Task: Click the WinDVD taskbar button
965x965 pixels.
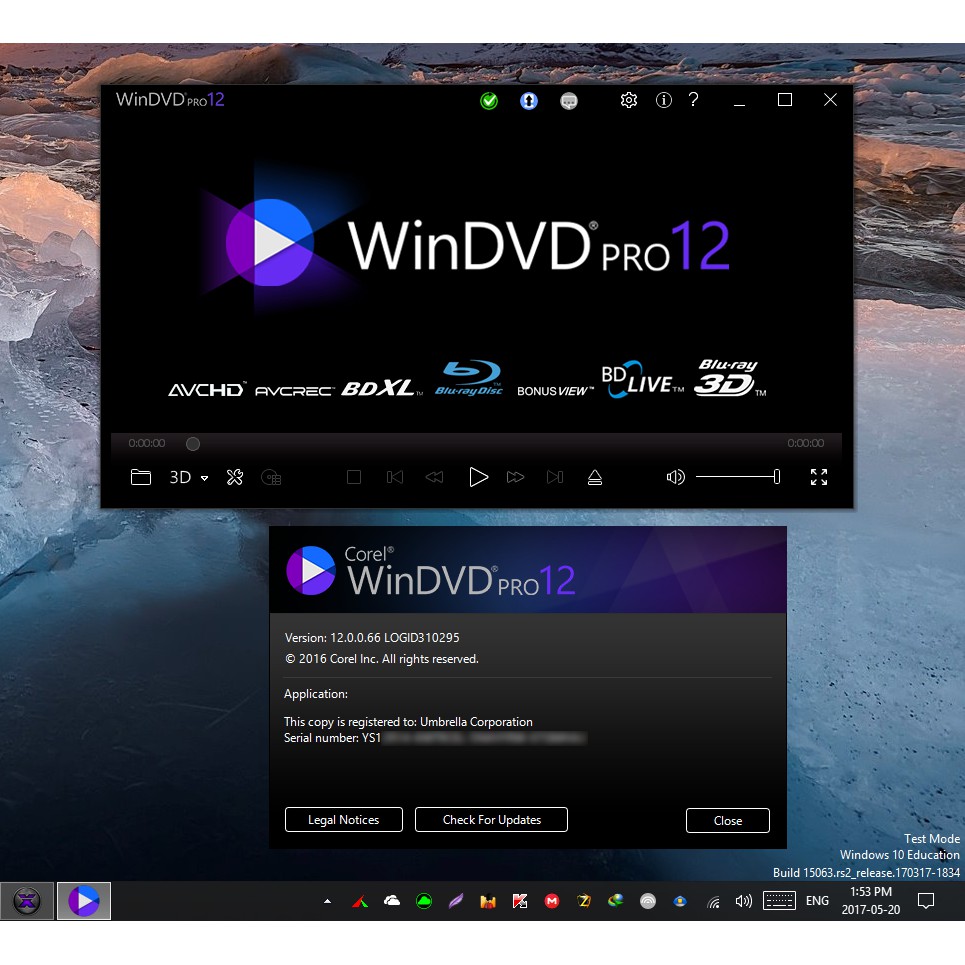Action: 84,901
